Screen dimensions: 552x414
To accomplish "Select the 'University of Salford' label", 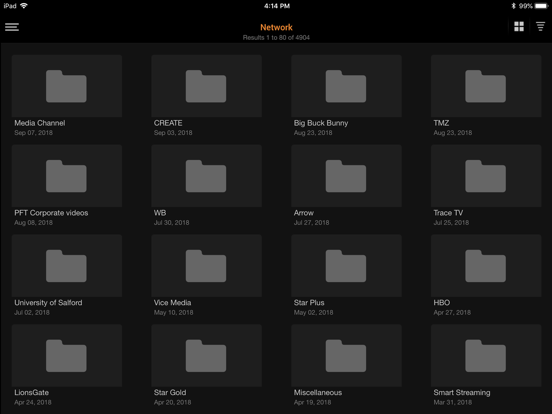I will pos(48,302).
